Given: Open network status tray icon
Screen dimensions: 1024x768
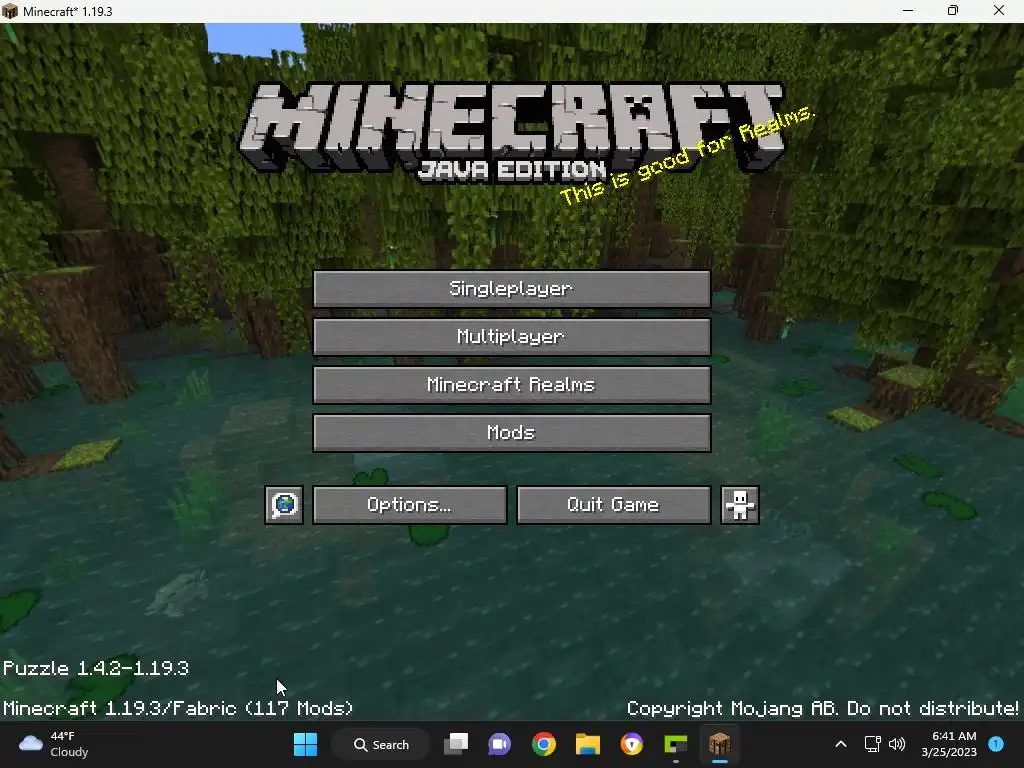Looking at the screenshot, I should [872, 744].
